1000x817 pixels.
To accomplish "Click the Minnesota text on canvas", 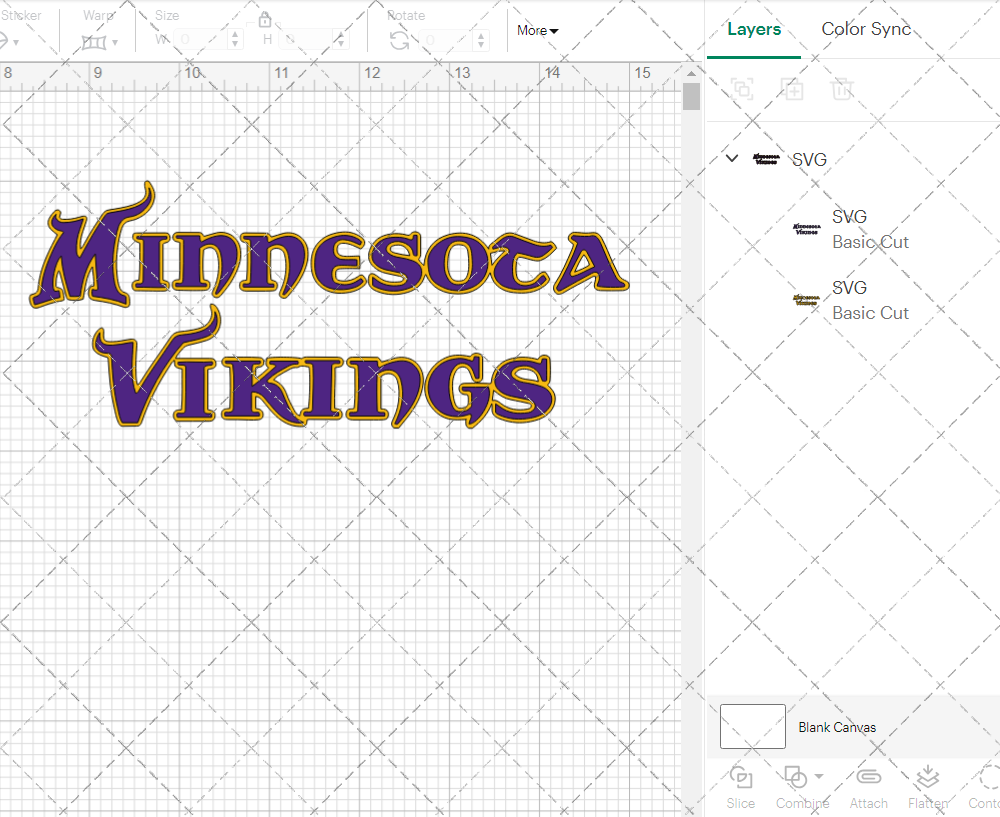I will (330, 246).
